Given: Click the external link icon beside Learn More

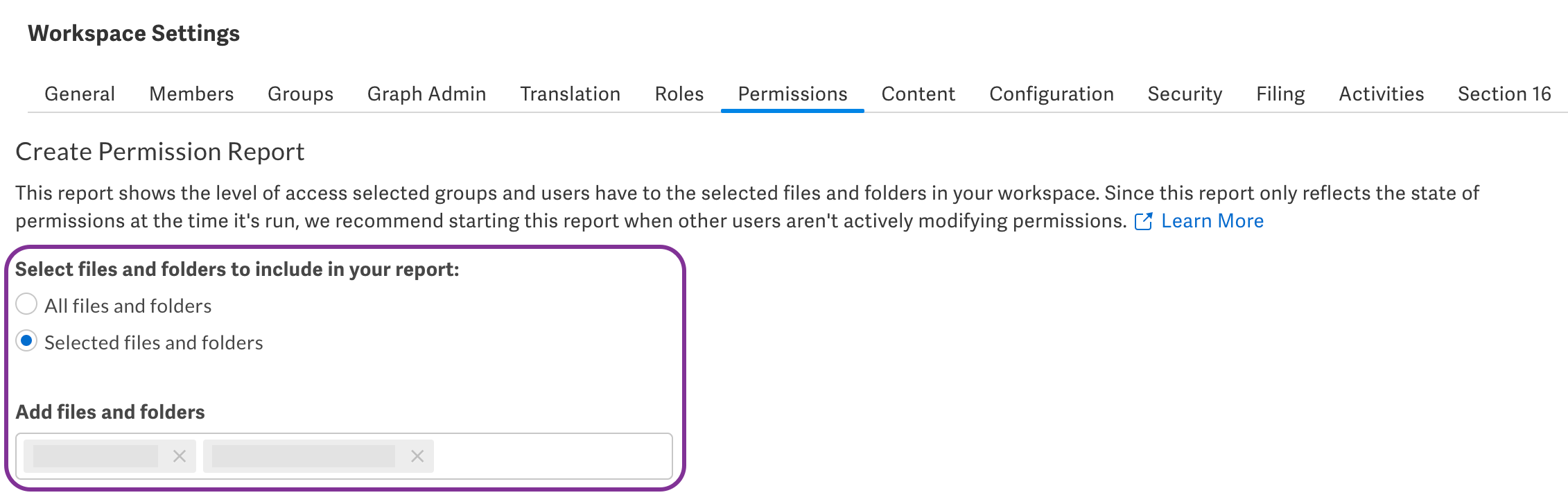Looking at the screenshot, I should click(x=1143, y=221).
